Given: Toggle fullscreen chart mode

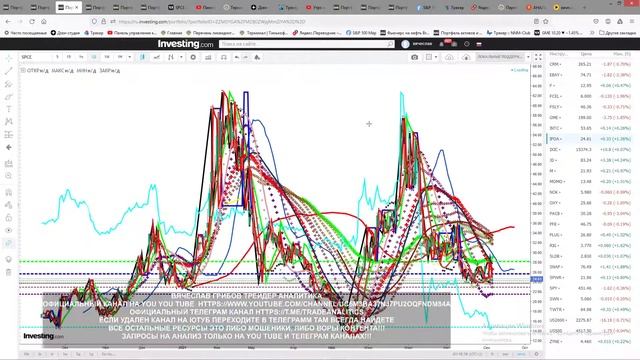Looking at the screenshot, I should click(x=538, y=57).
